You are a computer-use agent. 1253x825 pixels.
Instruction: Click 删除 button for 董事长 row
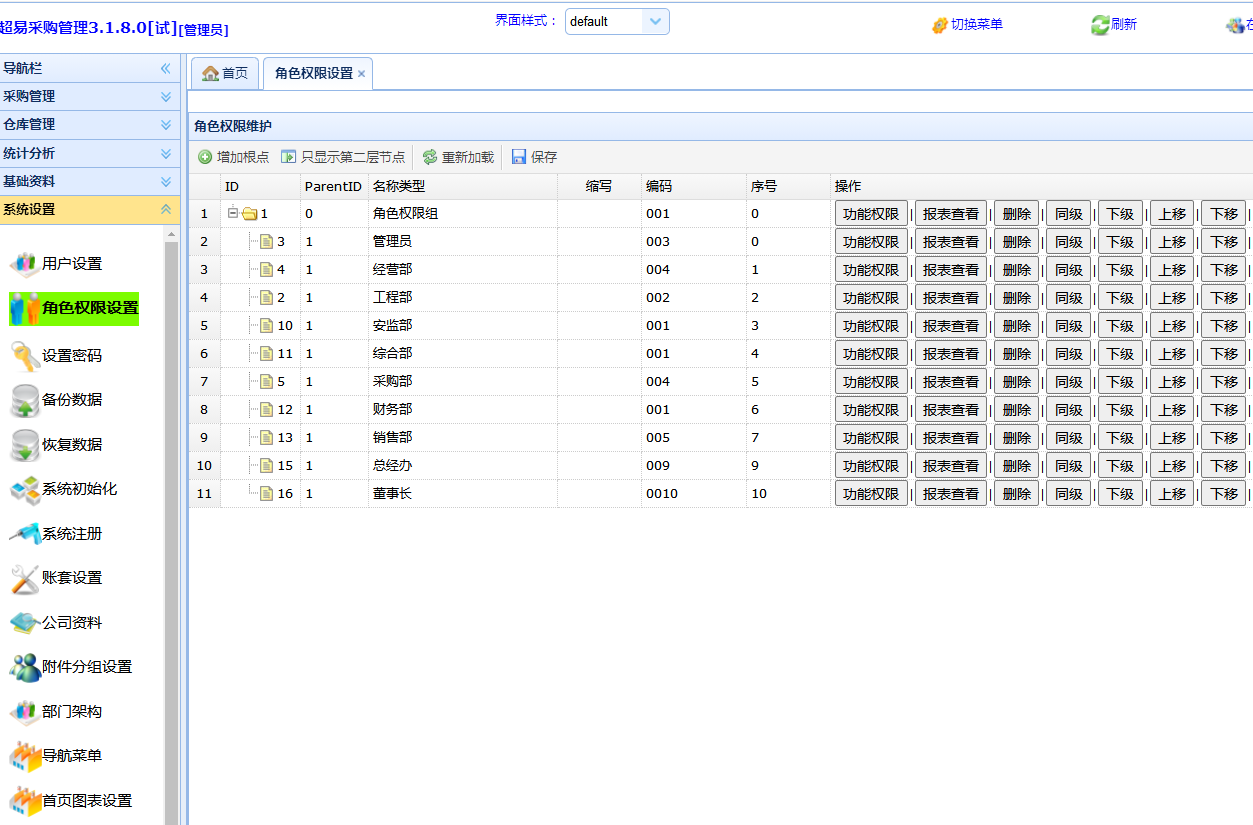(x=1016, y=494)
